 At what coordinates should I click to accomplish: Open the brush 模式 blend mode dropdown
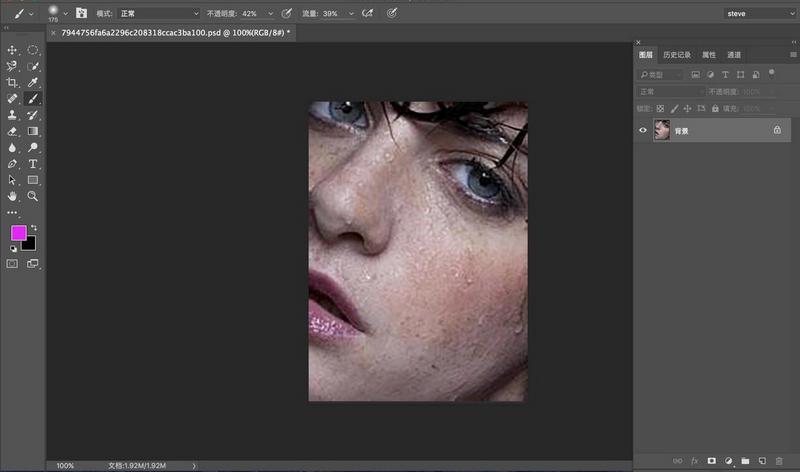[158, 13]
